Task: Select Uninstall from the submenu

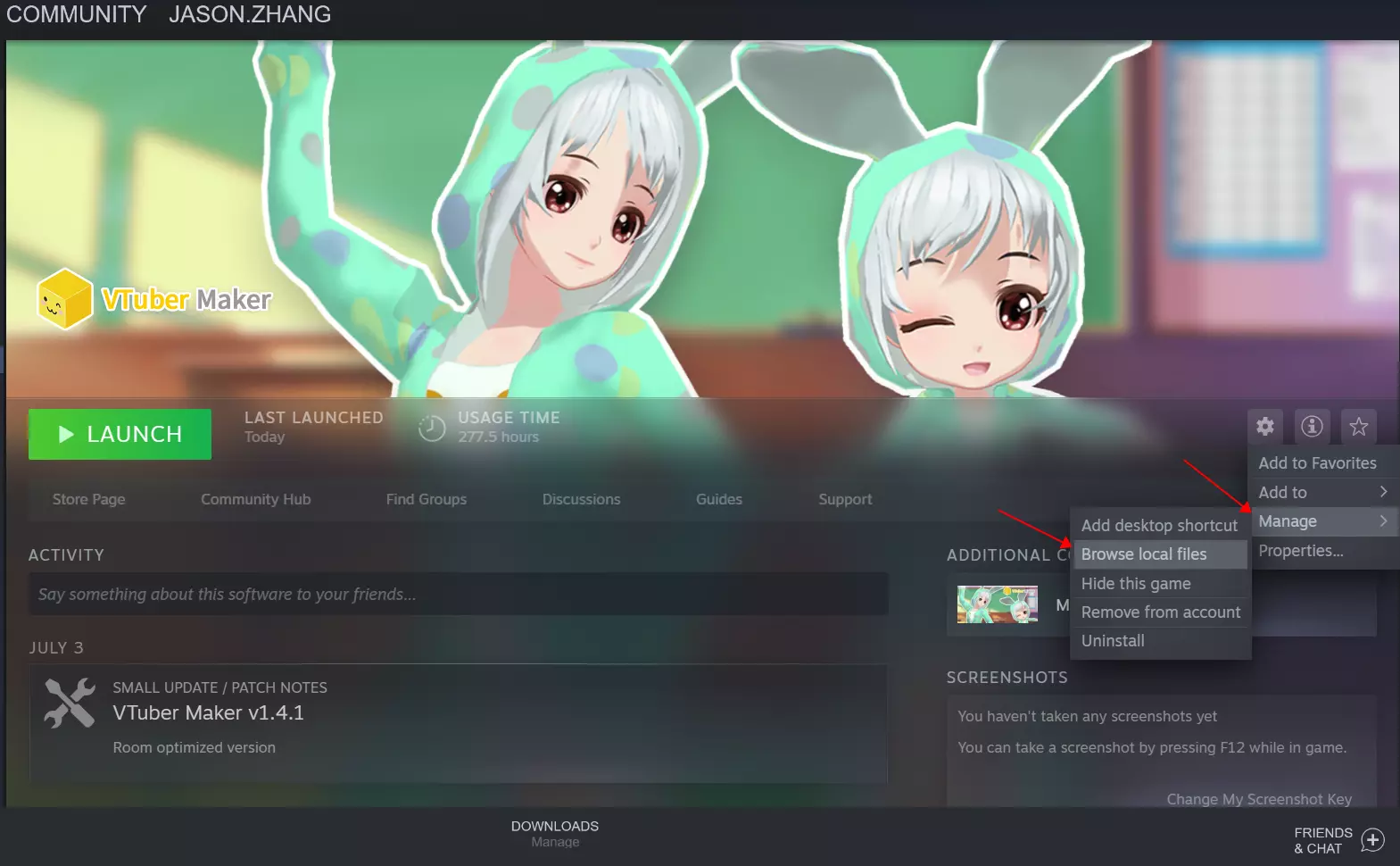Action: click(1161, 641)
